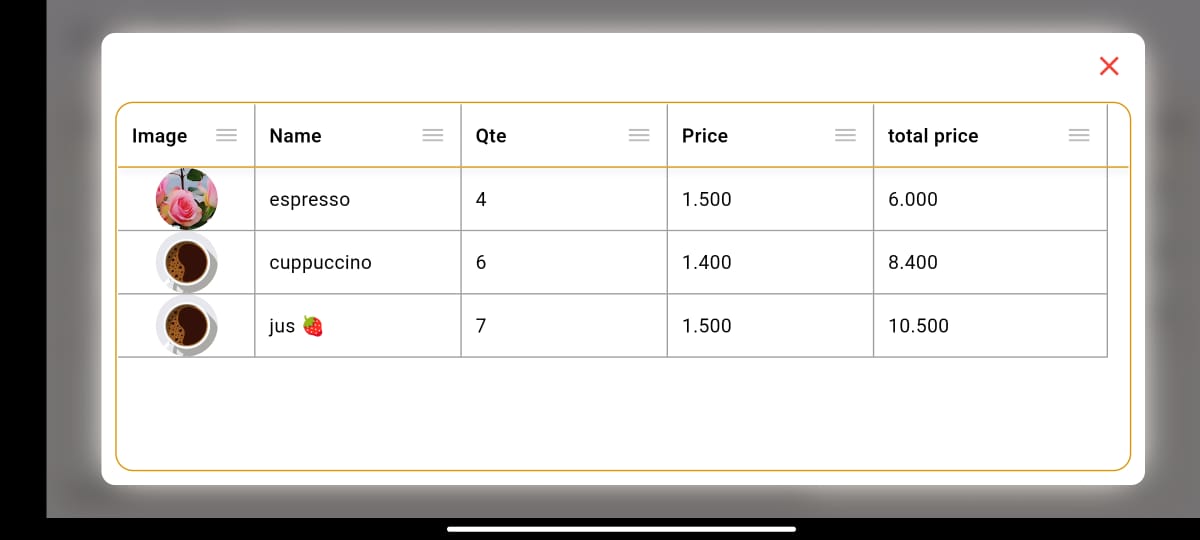Open the total price column menu icon
Screen dimensions: 1200x540
point(1079,136)
